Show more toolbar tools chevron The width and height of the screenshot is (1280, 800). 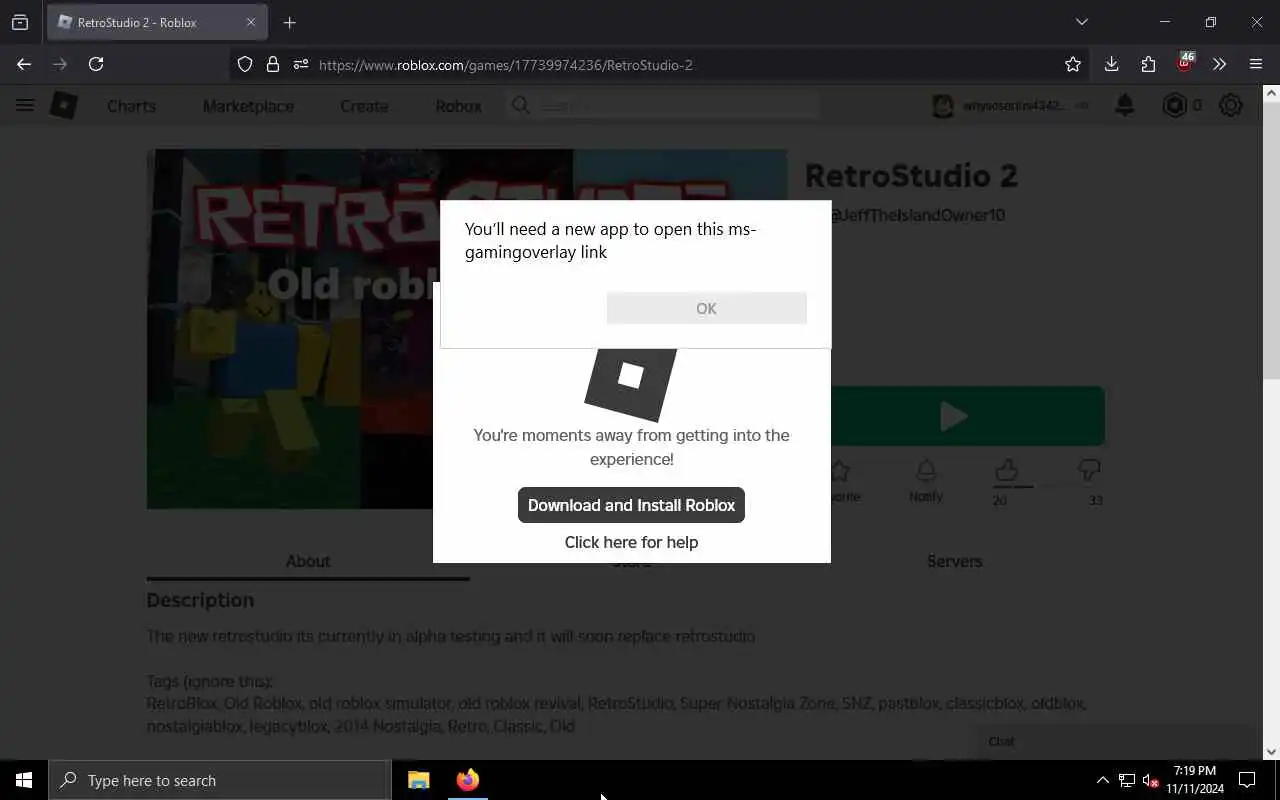pyautogui.click(x=1219, y=64)
